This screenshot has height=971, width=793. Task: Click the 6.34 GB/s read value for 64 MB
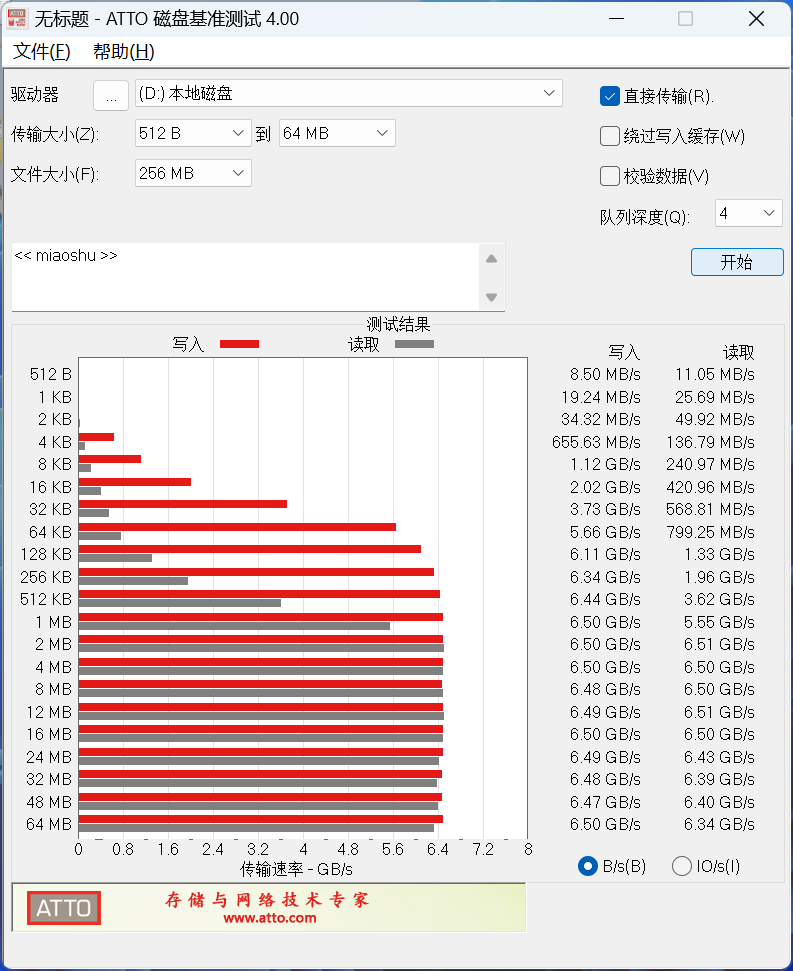pos(719,824)
